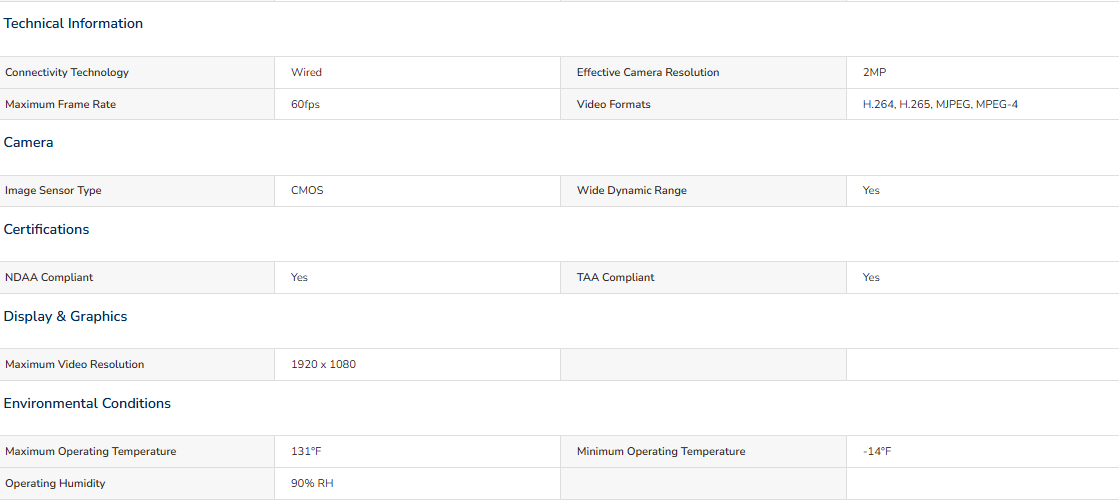Click the Connectivity Technology label cell
1119x503 pixels.
(x=137, y=73)
